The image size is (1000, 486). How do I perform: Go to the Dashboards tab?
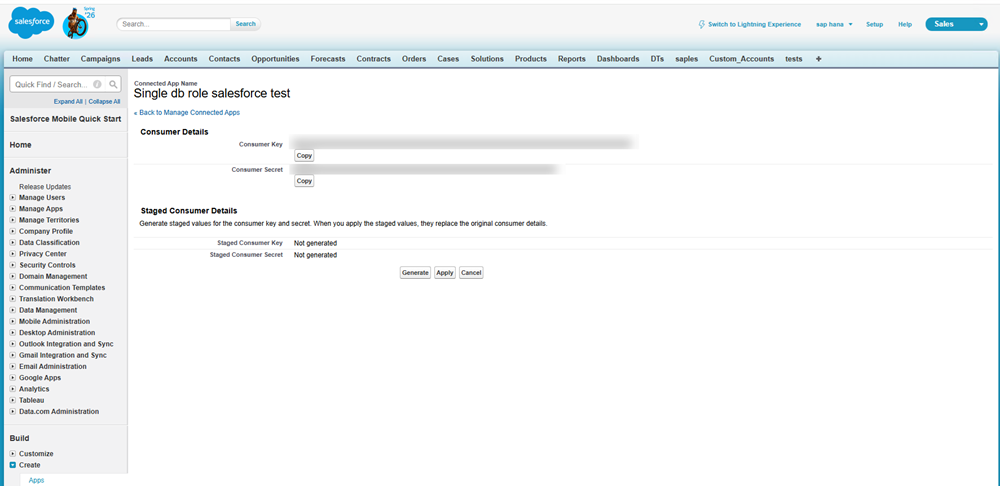(x=617, y=59)
